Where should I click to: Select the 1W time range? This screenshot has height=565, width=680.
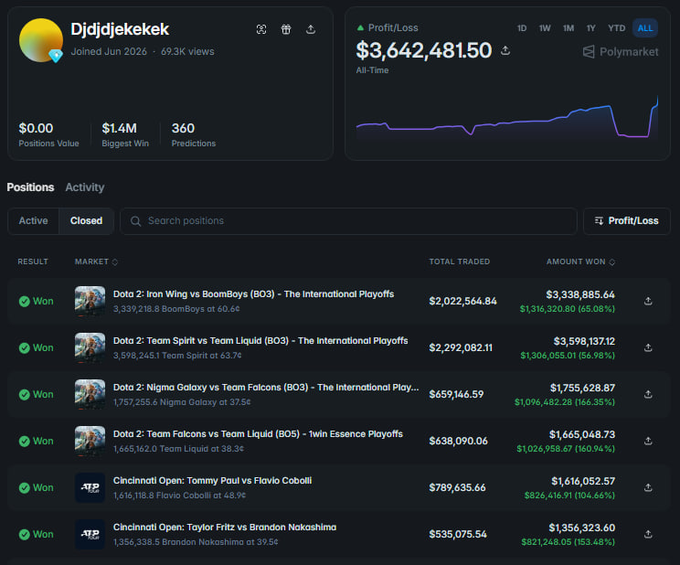pos(545,28)
